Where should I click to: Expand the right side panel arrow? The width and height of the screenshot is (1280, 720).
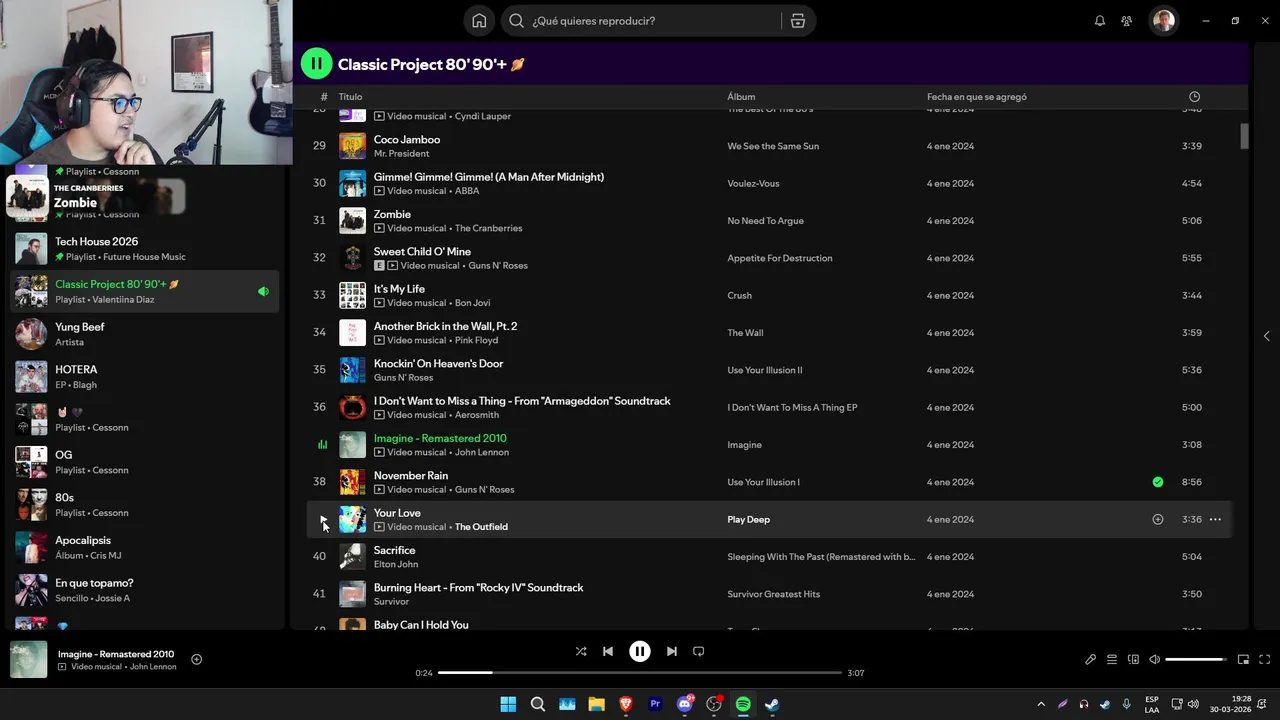[x=1267, y=336]
